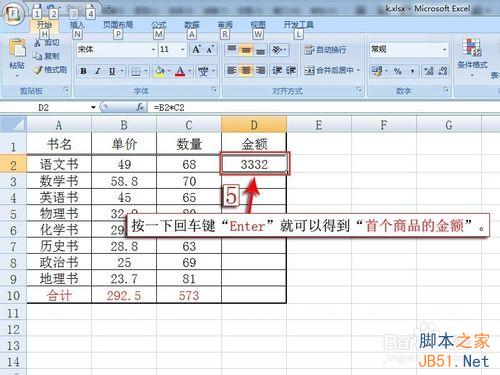Switch to the Data tab
The image size is (500, 375).
192,25
